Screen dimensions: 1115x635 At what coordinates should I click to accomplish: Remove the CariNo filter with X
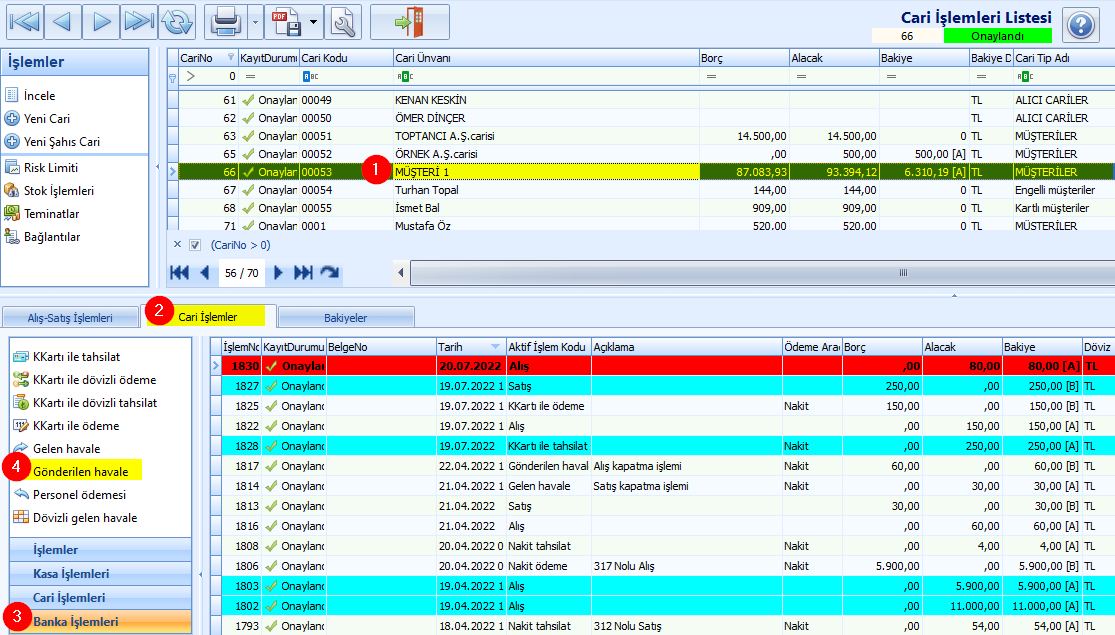[x=178, y=245]
